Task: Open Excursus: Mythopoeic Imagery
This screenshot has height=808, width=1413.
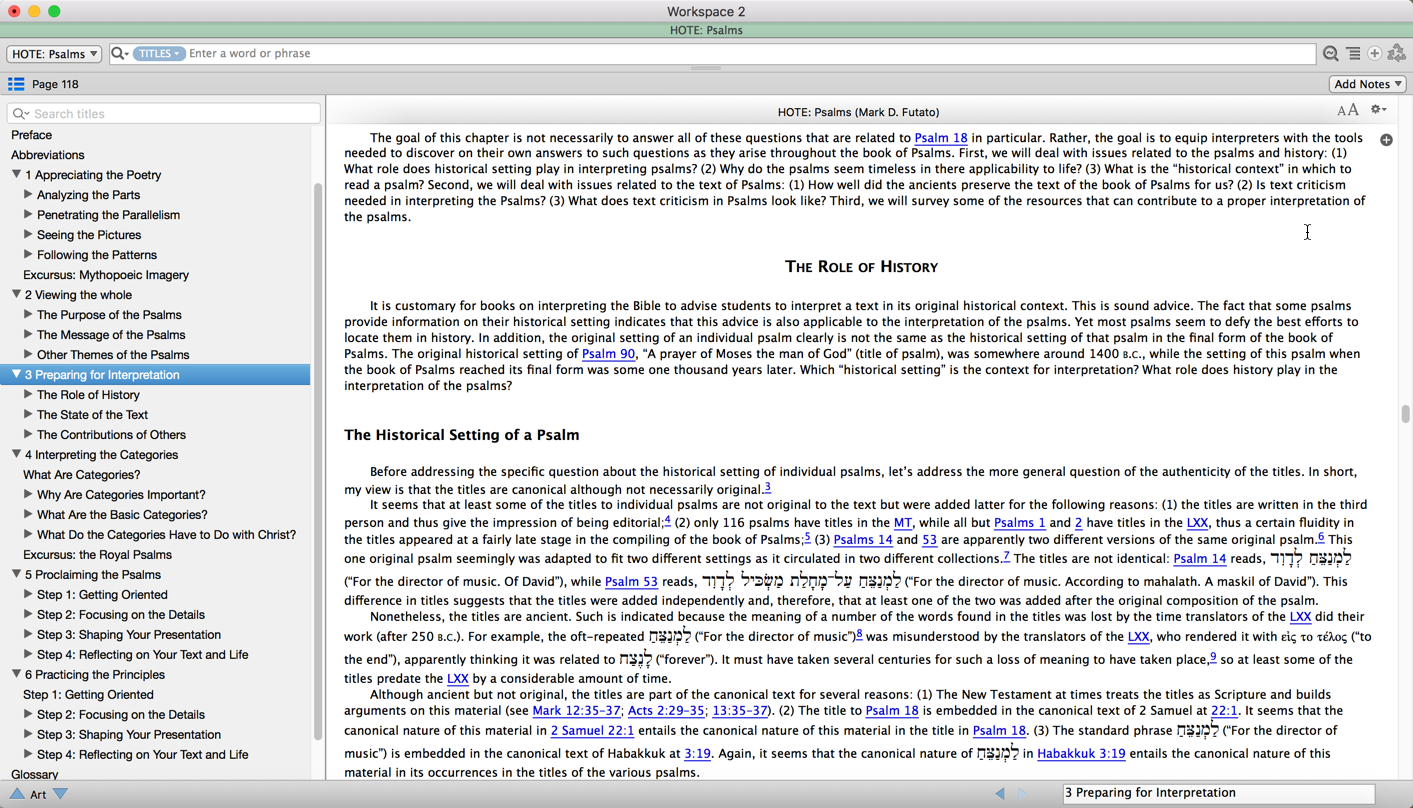Action: (x=106, y=275)
